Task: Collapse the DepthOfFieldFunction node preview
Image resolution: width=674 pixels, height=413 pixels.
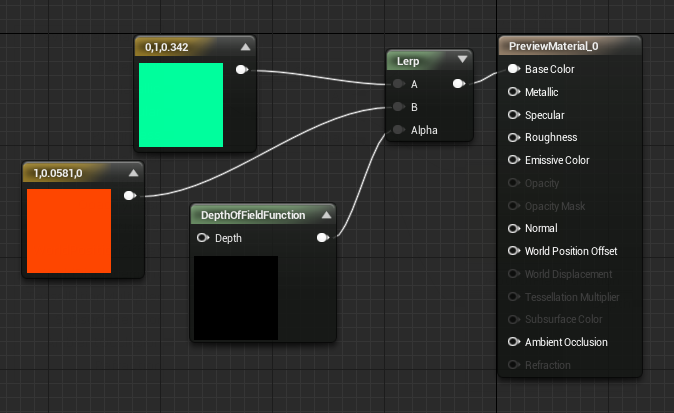Action: pyautogui.click(x=327, y=214)
